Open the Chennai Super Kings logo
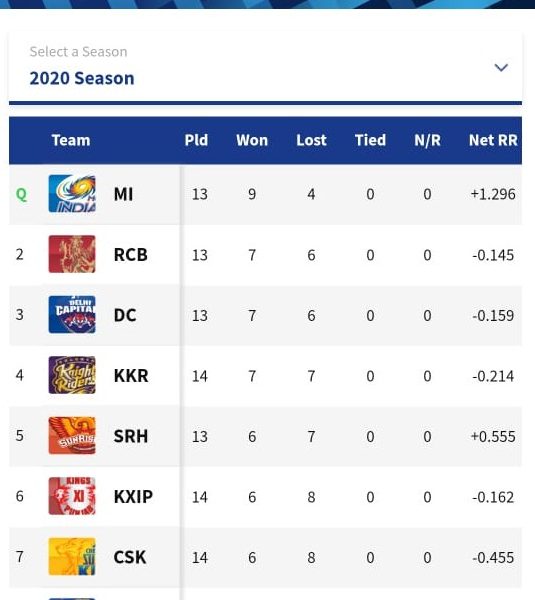The width and height of the screenshot is (535, 600). pyautogui.click(x=72, y=556)
